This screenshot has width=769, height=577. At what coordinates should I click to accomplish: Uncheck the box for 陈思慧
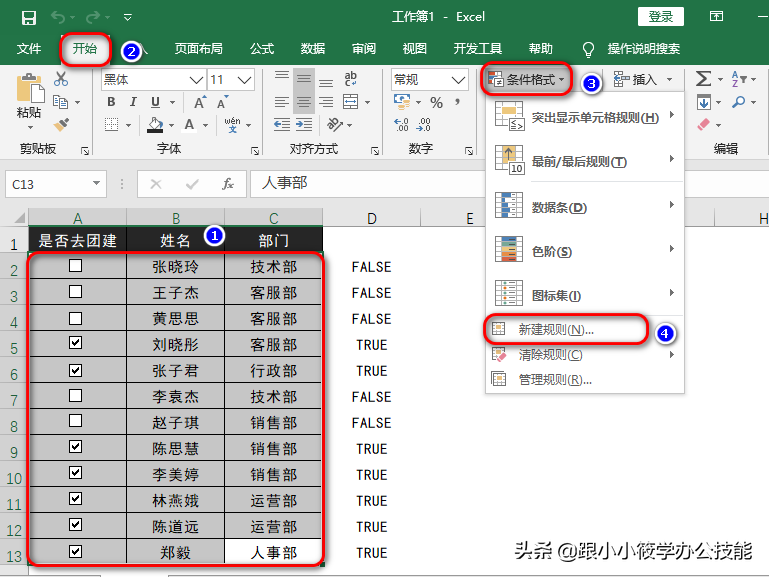click(x=76, y=447)
